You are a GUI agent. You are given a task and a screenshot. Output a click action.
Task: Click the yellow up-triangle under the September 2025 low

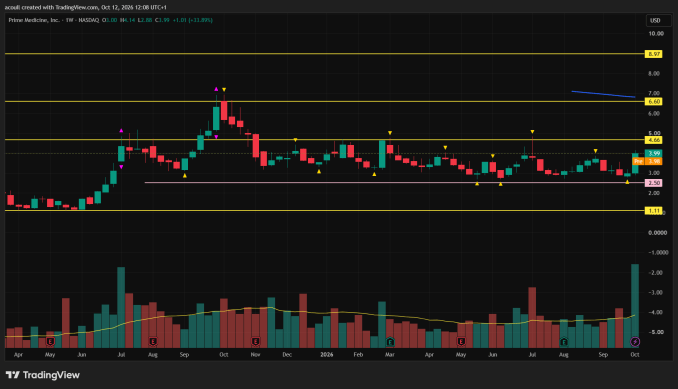tap(185, 175)
